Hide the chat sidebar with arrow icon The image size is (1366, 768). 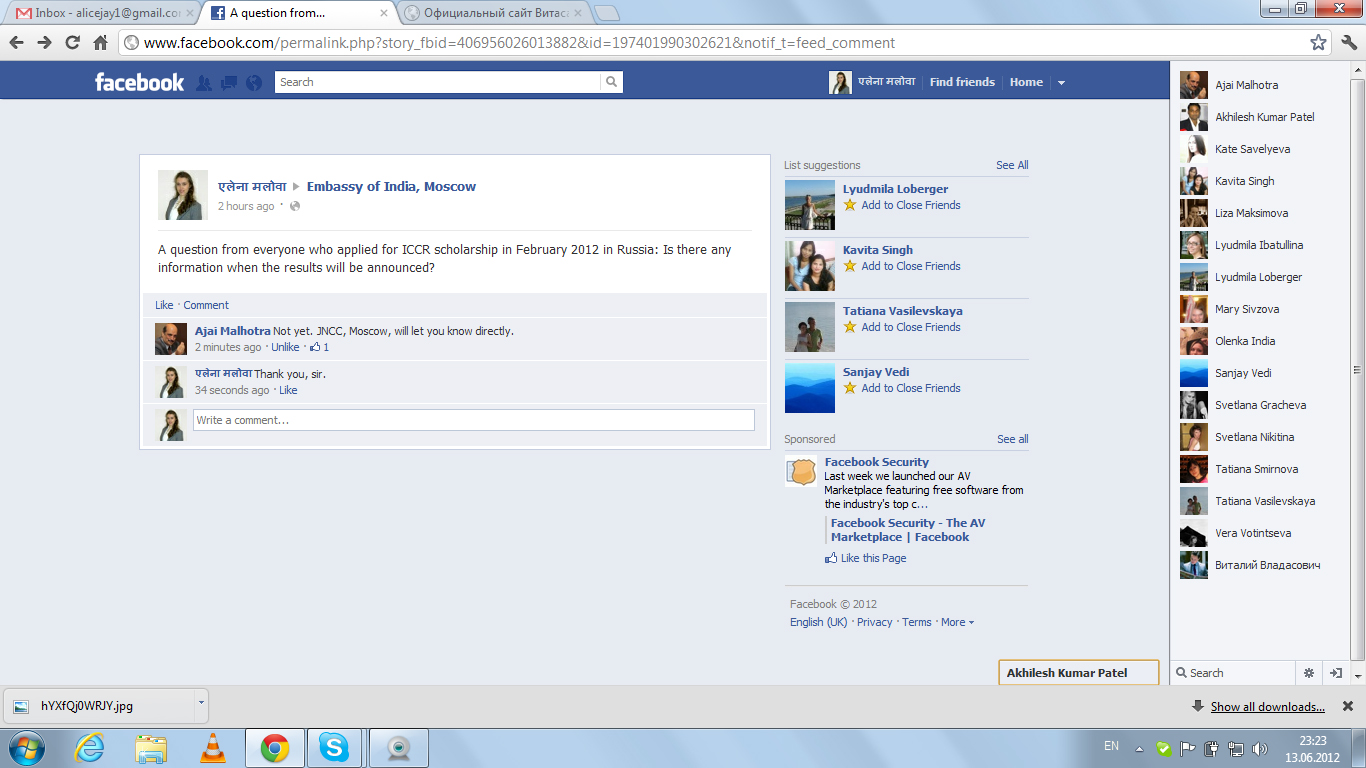1335,673
